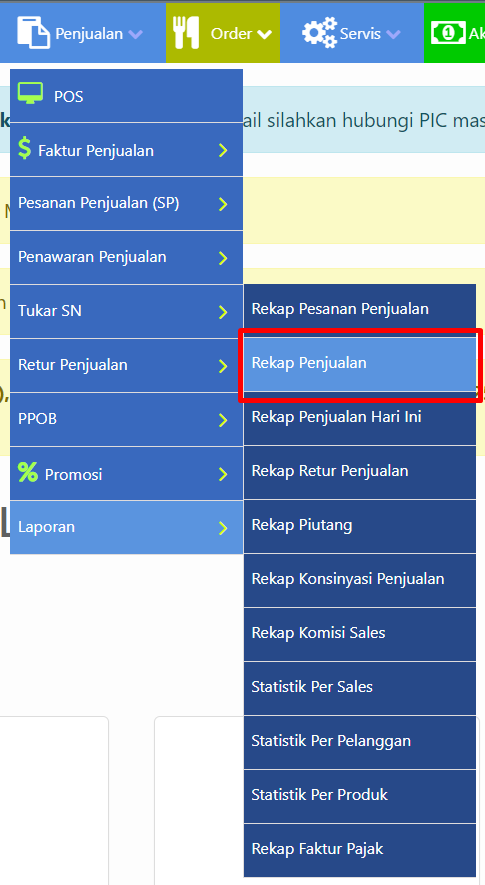Open Statistik Per Produk report

(360, 796)
